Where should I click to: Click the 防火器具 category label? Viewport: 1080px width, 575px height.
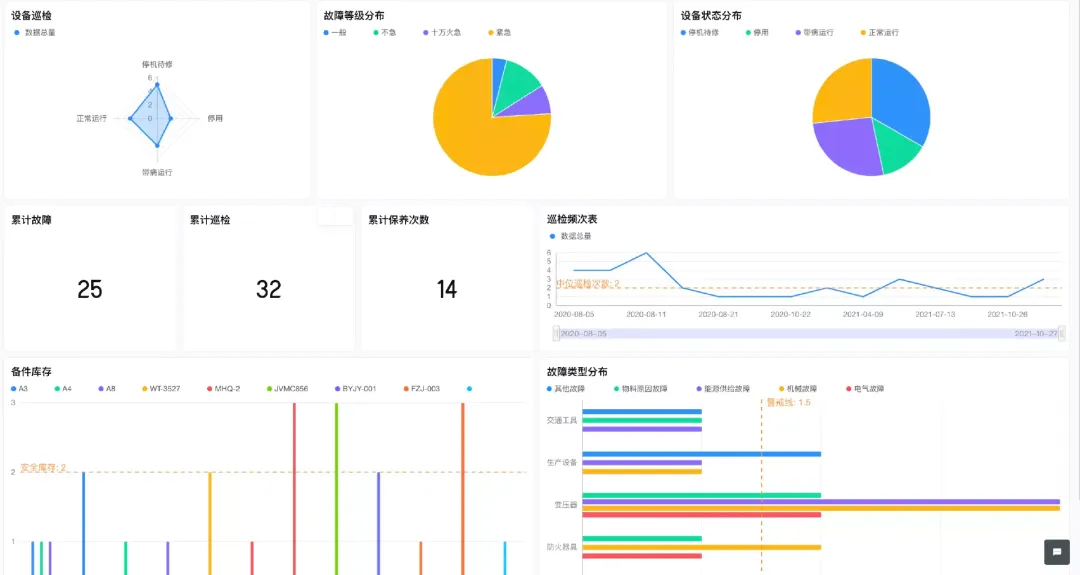(x=561, y=547)
